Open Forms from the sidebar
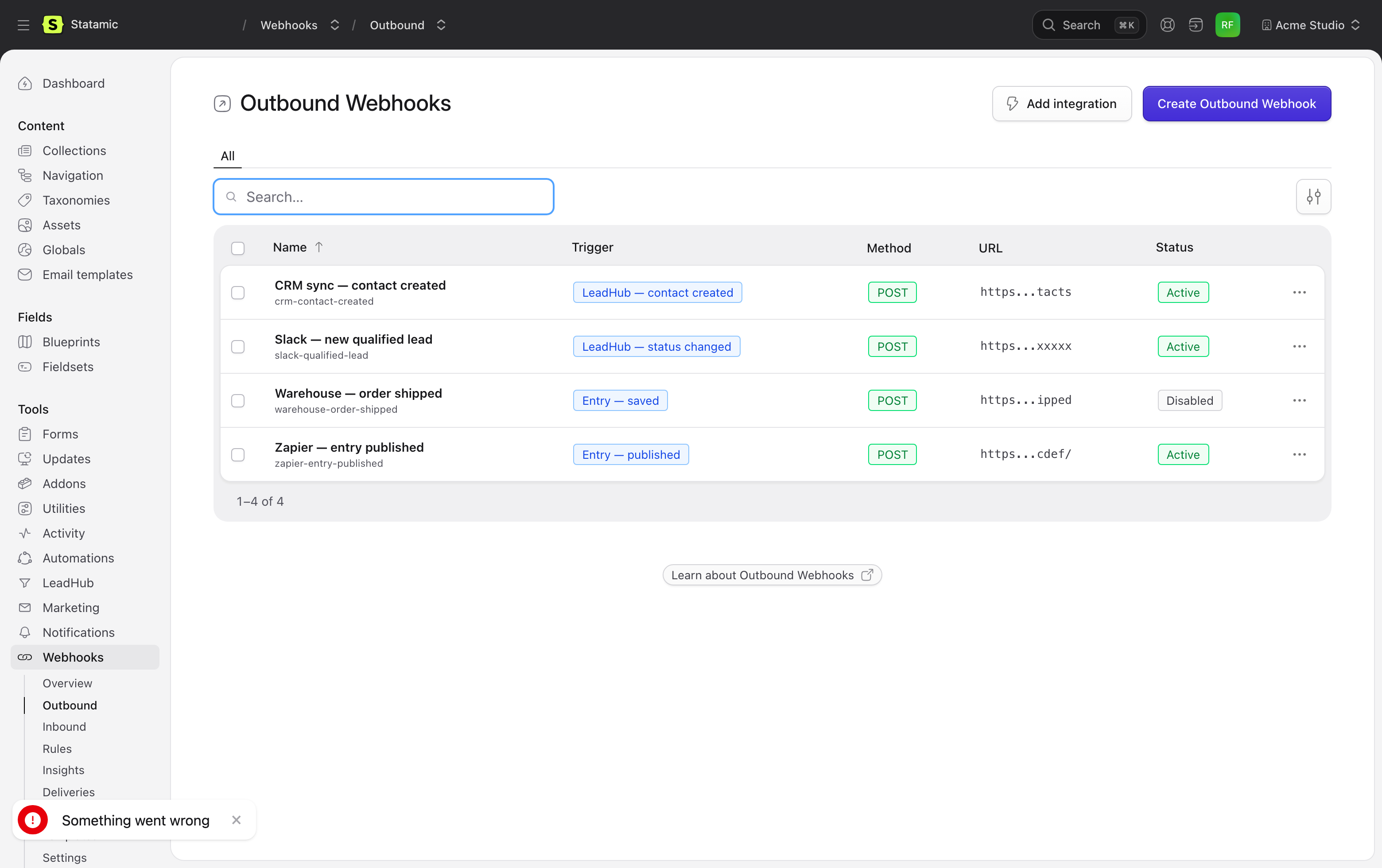Image resolution: width=1382 pixels, height=868 pixels. [x=60, y=434]
